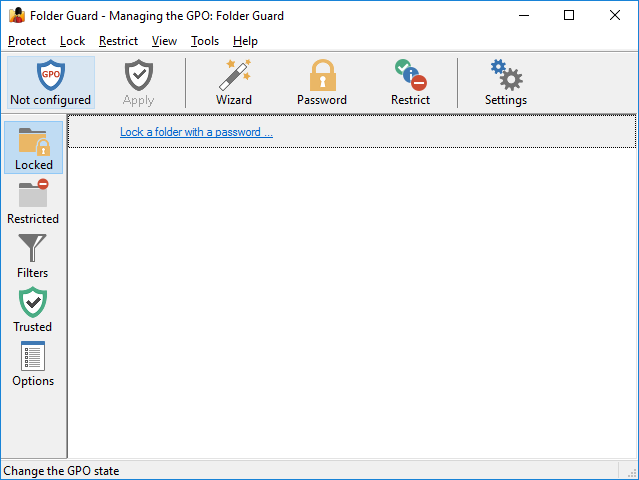639x480 pixels.
Task: Select the Locked folder view
Action: (x=34, y=148)
